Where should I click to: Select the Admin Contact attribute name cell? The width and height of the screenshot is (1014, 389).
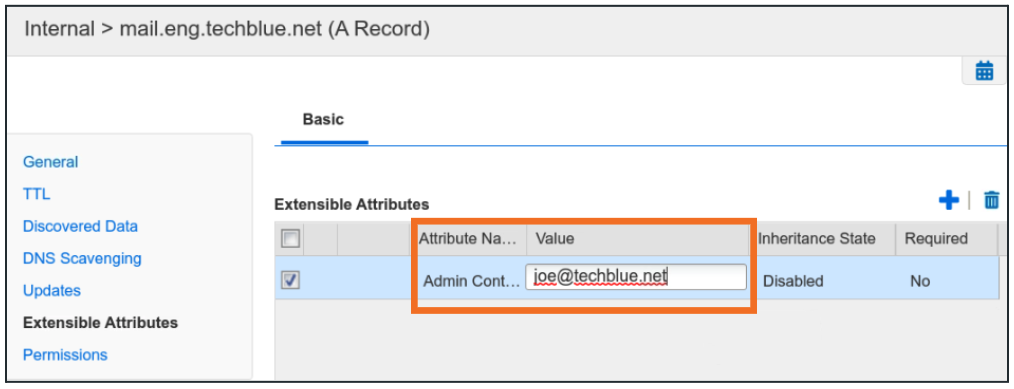pos(470,281)
